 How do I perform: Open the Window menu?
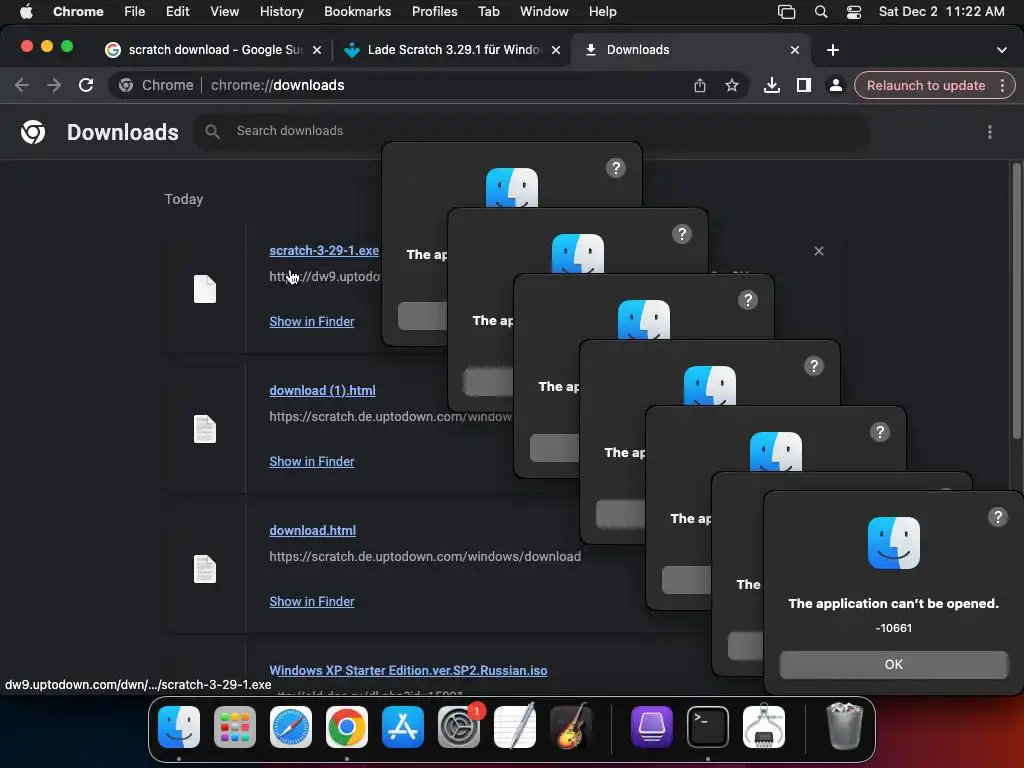point(544,12)
